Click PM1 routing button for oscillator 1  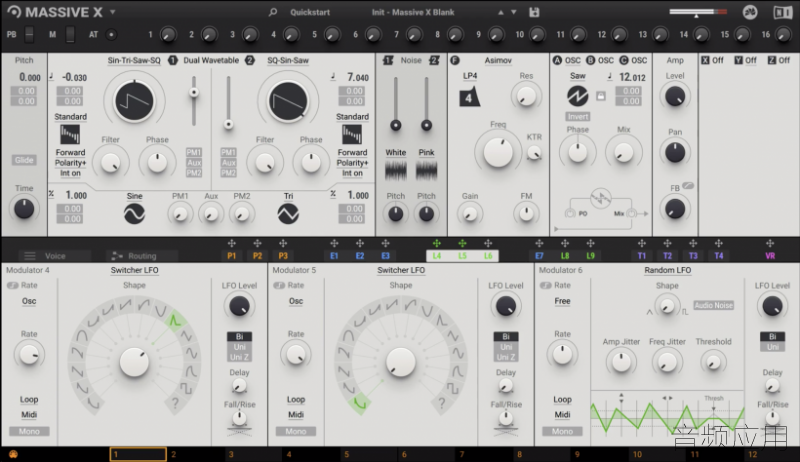pyautogui.click(x=193, y=152)
